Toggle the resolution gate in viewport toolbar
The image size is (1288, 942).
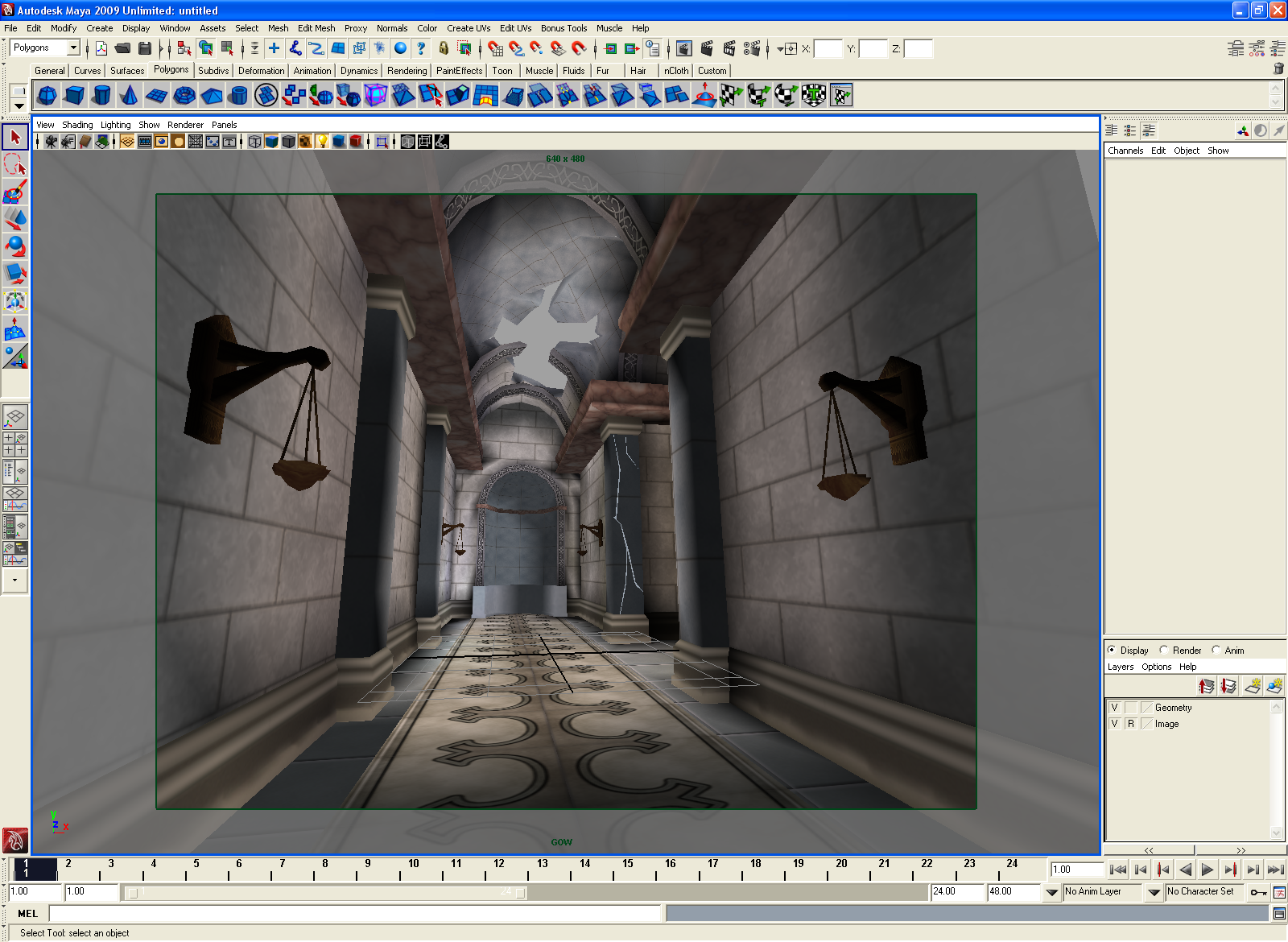click(x=162, y=142)
